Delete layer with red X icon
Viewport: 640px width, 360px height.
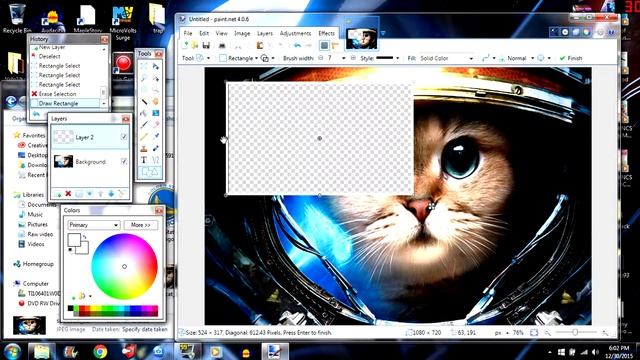coord(68,193)
